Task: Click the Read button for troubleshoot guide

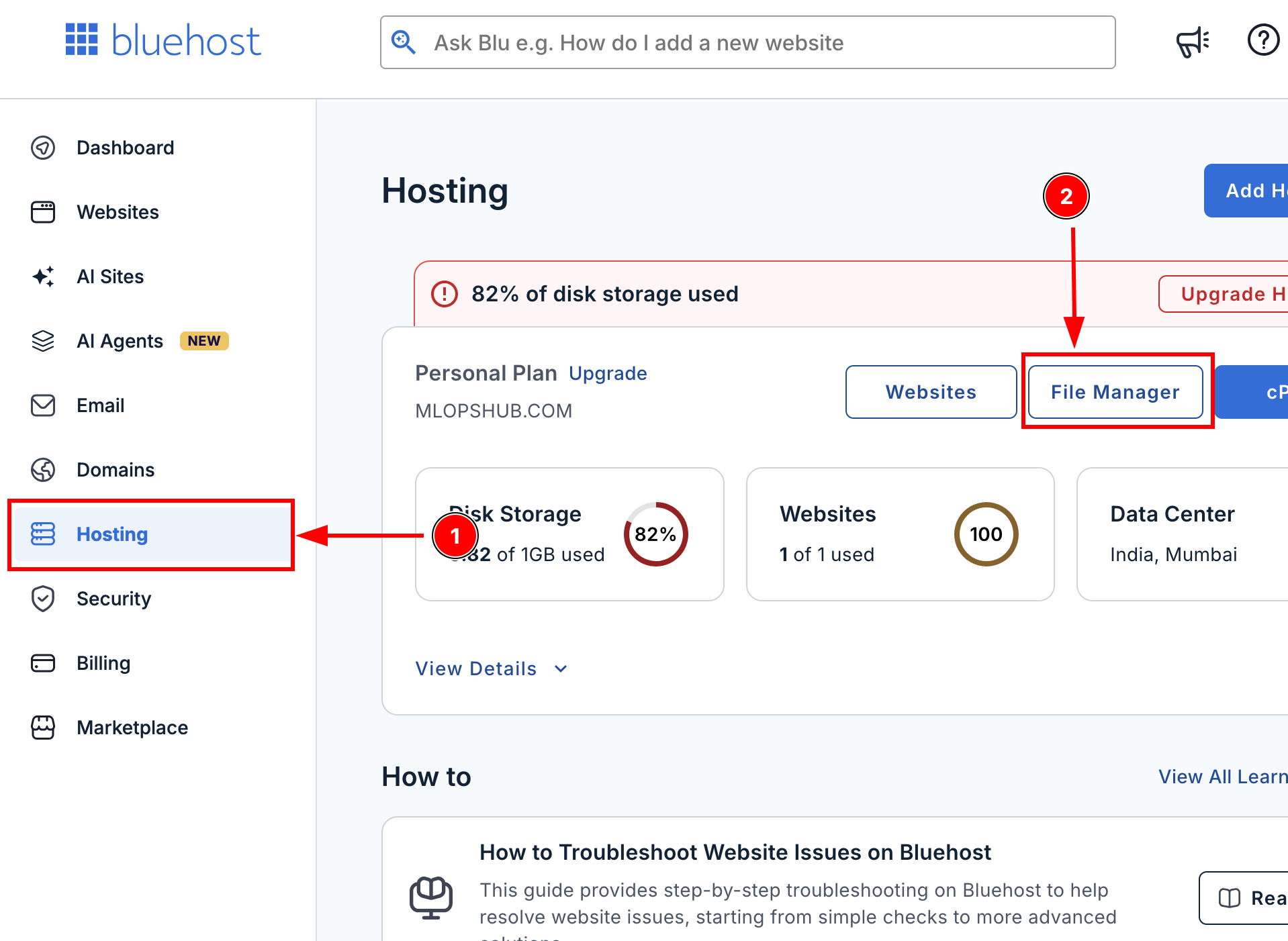Action: click(1244, 898)
